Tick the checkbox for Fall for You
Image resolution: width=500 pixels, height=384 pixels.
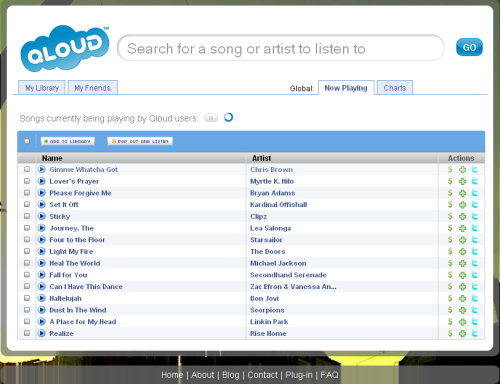pyautogui.click(x=27, y=275)
